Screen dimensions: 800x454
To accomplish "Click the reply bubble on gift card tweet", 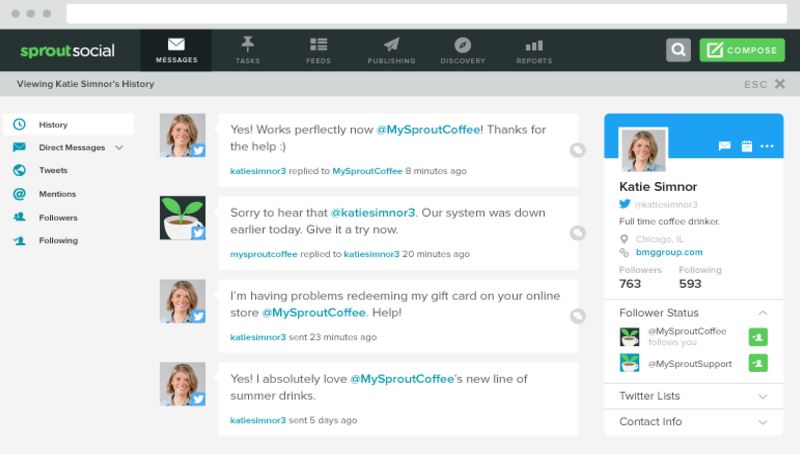I will (578, 316).
